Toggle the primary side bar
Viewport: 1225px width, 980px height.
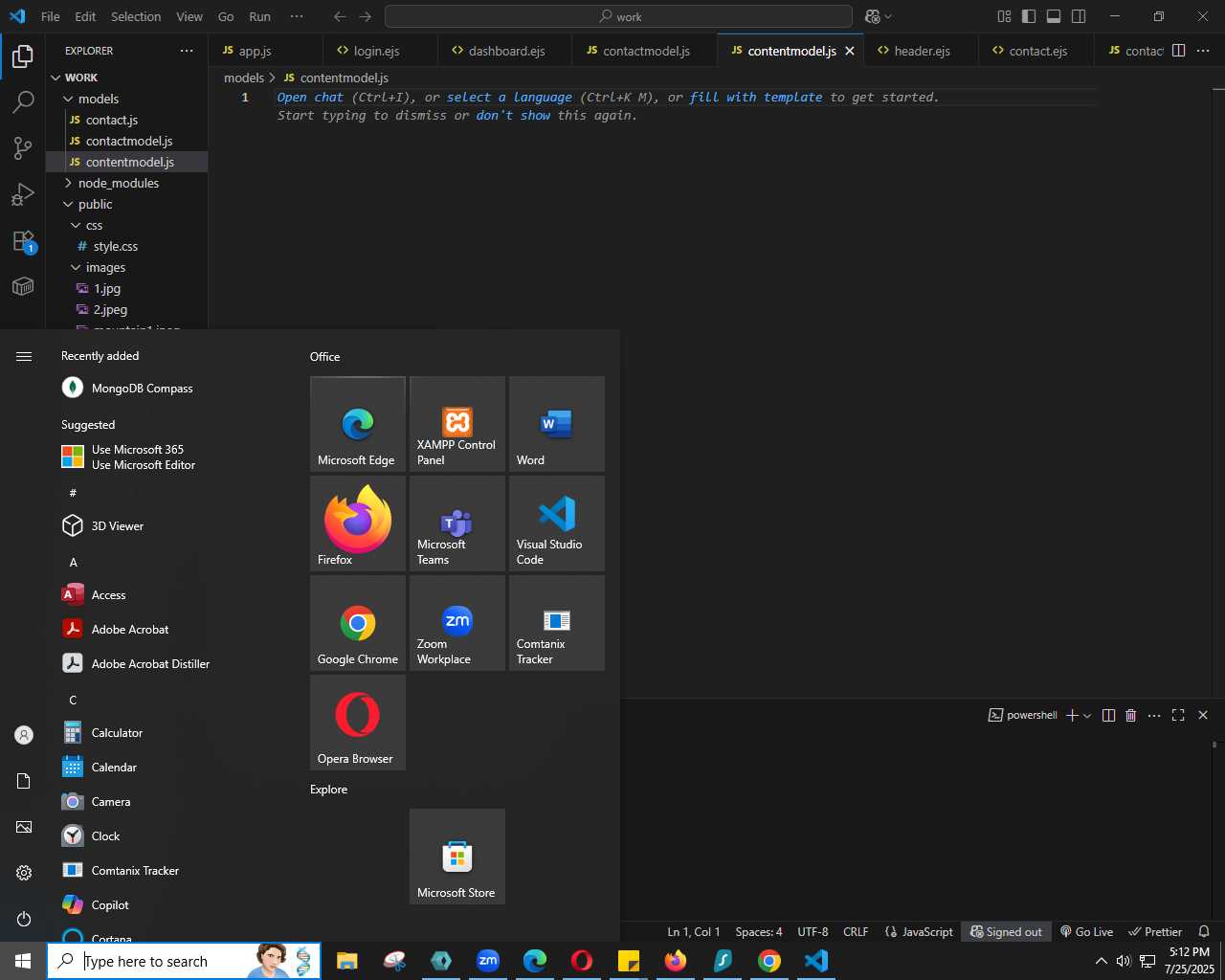coord(1029,16)
